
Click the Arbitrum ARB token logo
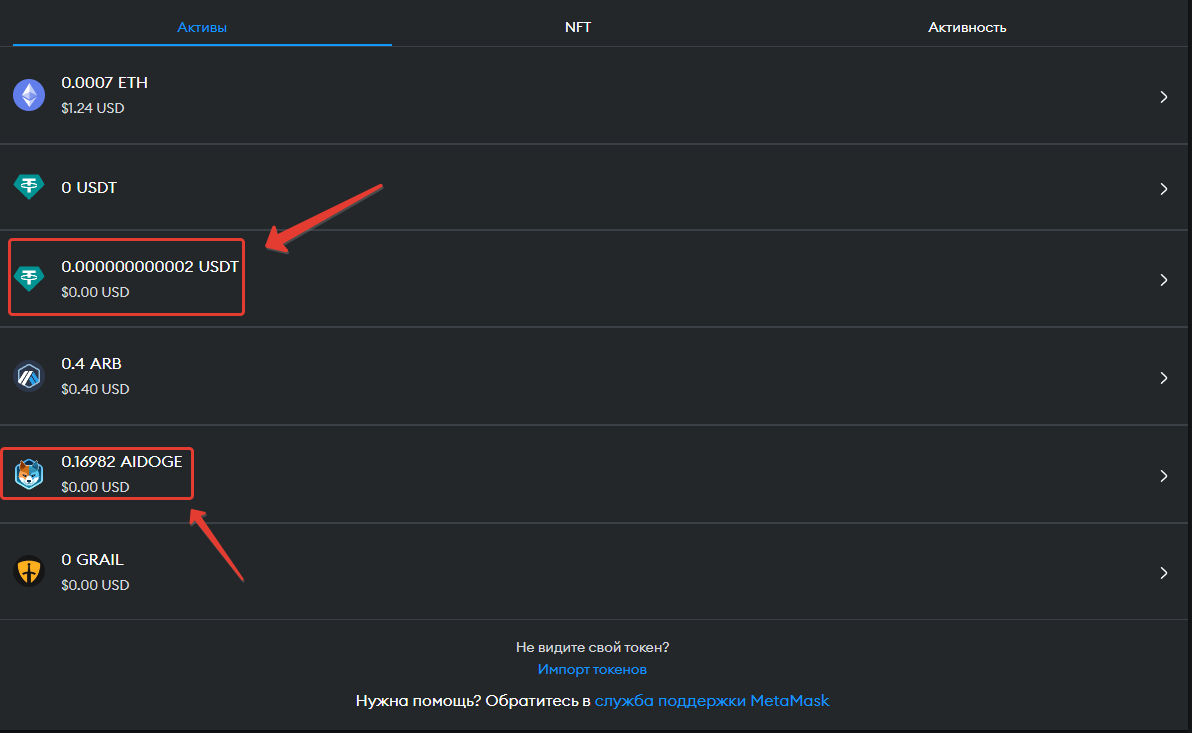point(29,376)
